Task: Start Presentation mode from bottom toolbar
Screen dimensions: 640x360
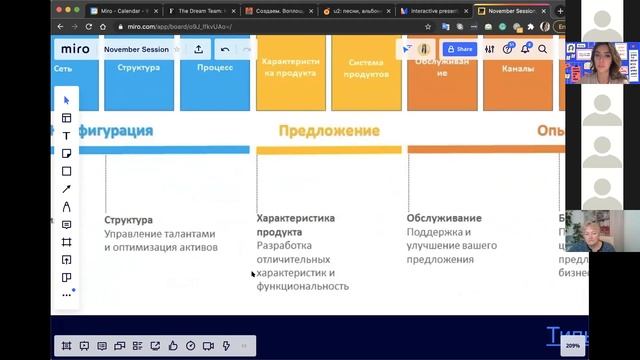Action: pos(84,346)
